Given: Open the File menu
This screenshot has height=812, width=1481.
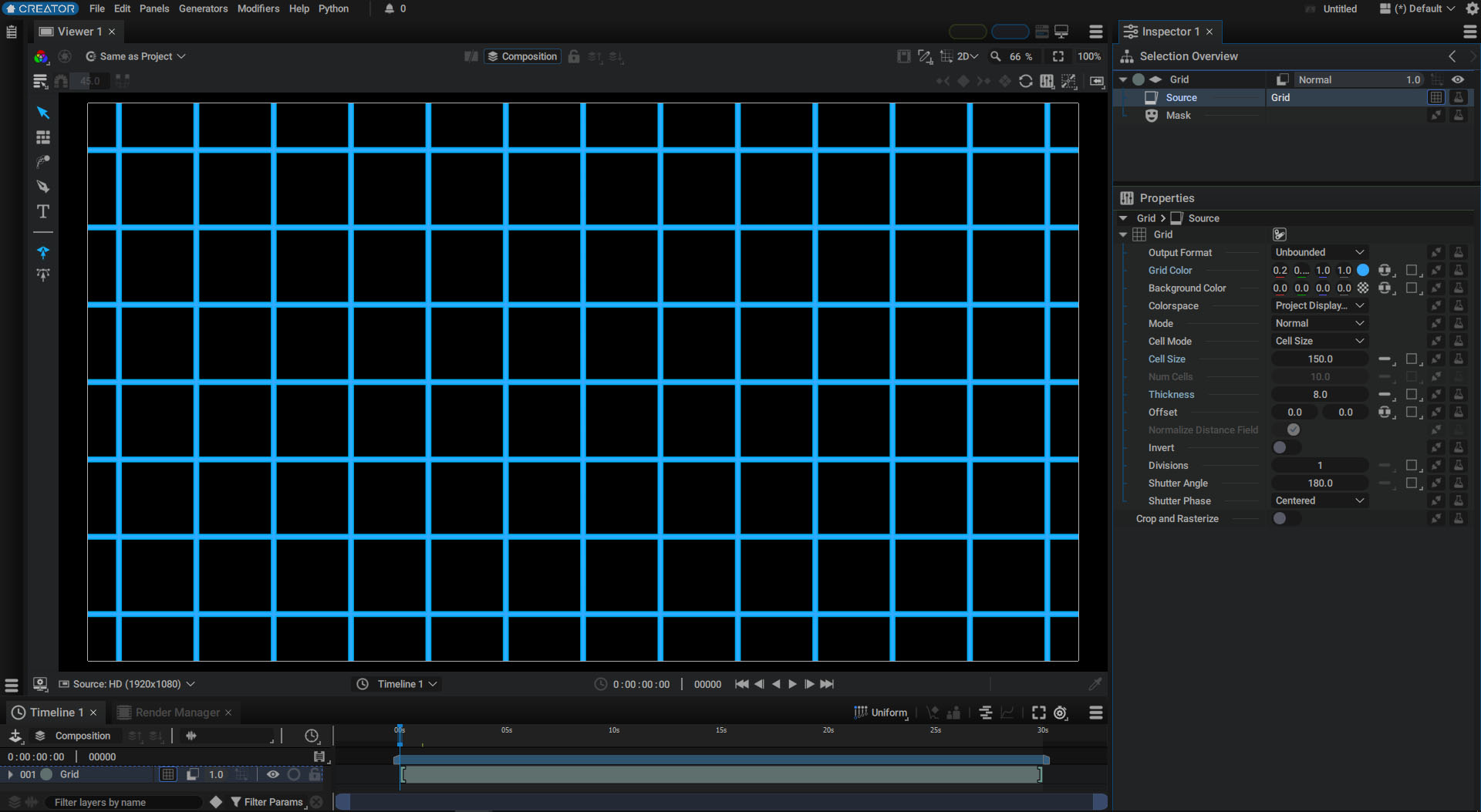Looking at the screenshot, I should tap(97, 8).
